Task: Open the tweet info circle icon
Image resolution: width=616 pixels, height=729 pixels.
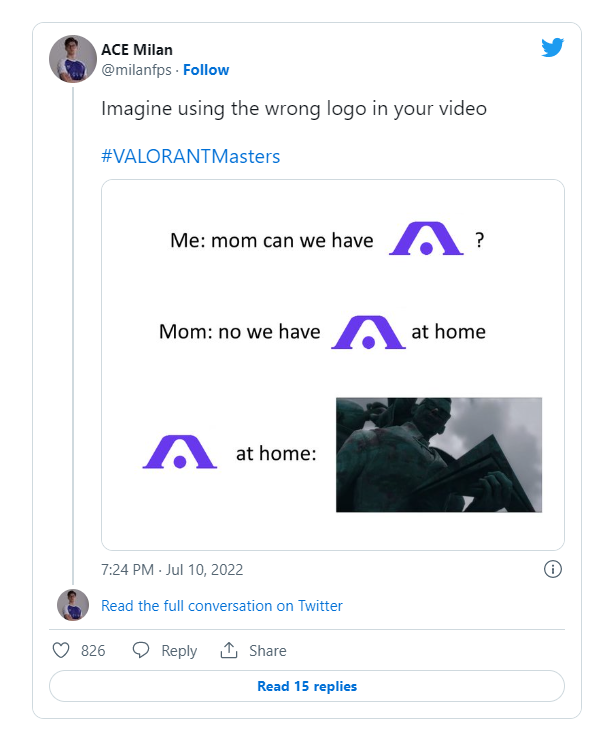Action: (x=553, y=569)
